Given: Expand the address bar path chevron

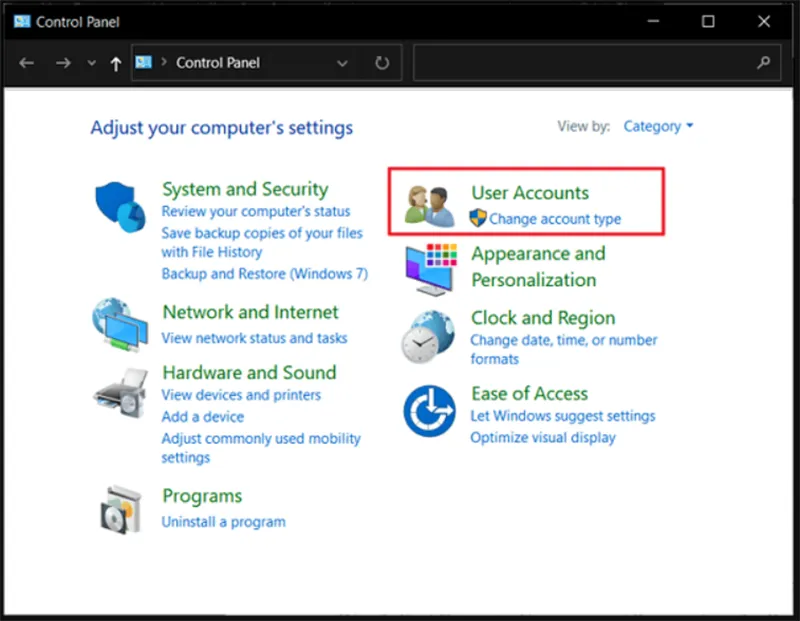Looking at the screenshot, I should pyautogui.click(x=164, y=62).
